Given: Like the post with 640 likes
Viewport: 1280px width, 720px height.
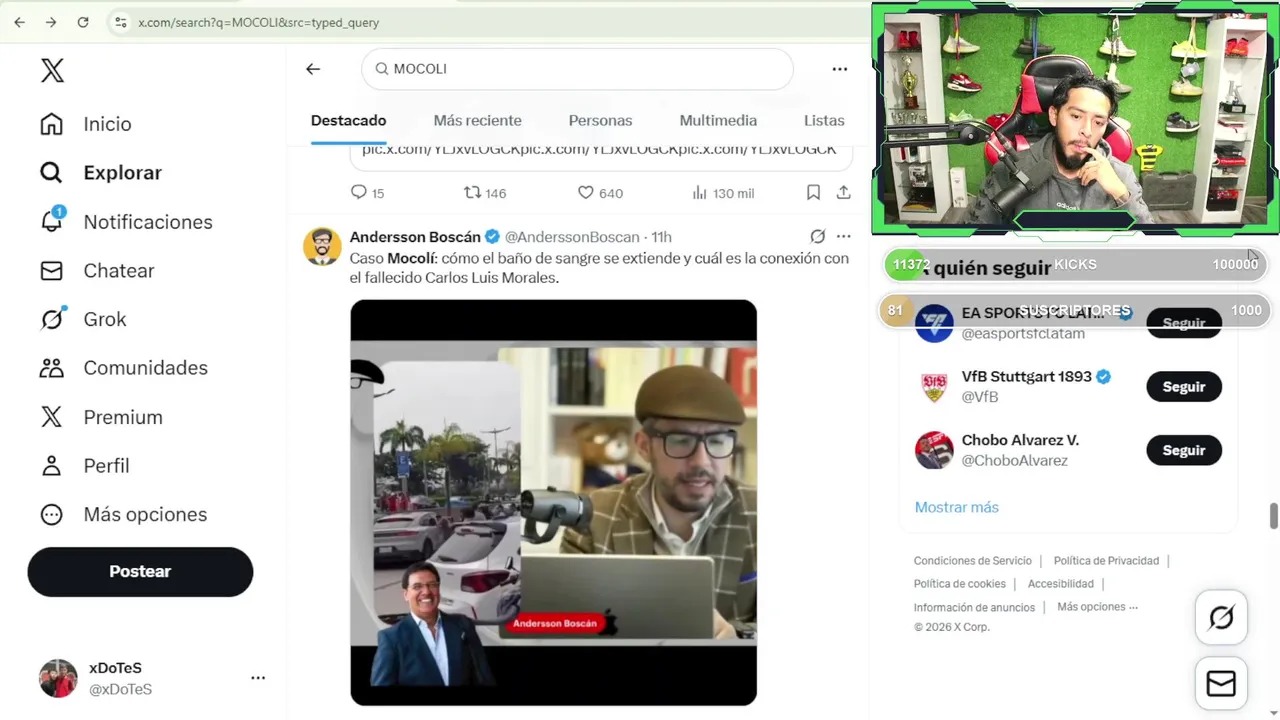Looking at the screenshot, I should click(x=600, y=193).
